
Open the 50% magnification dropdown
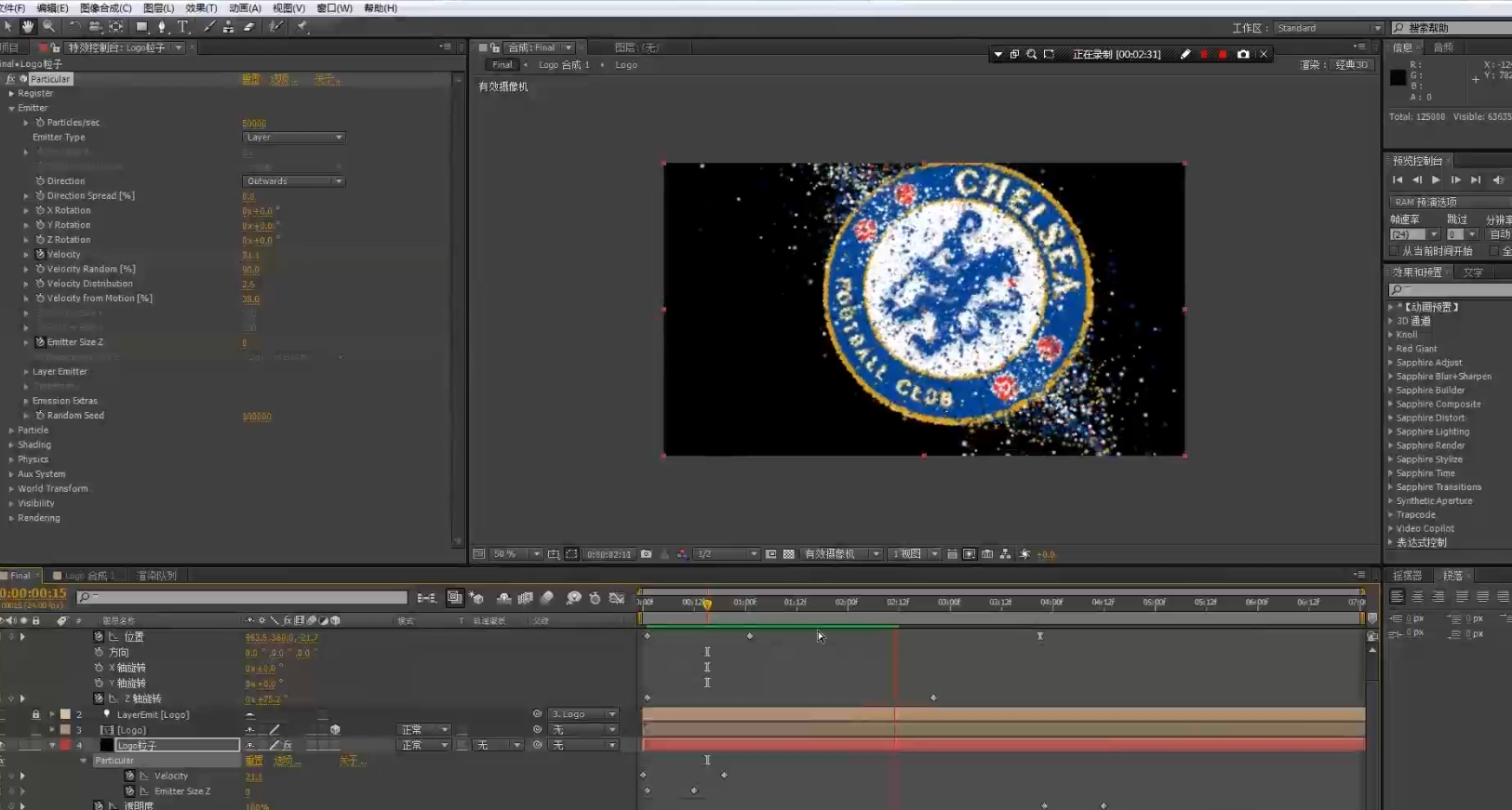516,554
